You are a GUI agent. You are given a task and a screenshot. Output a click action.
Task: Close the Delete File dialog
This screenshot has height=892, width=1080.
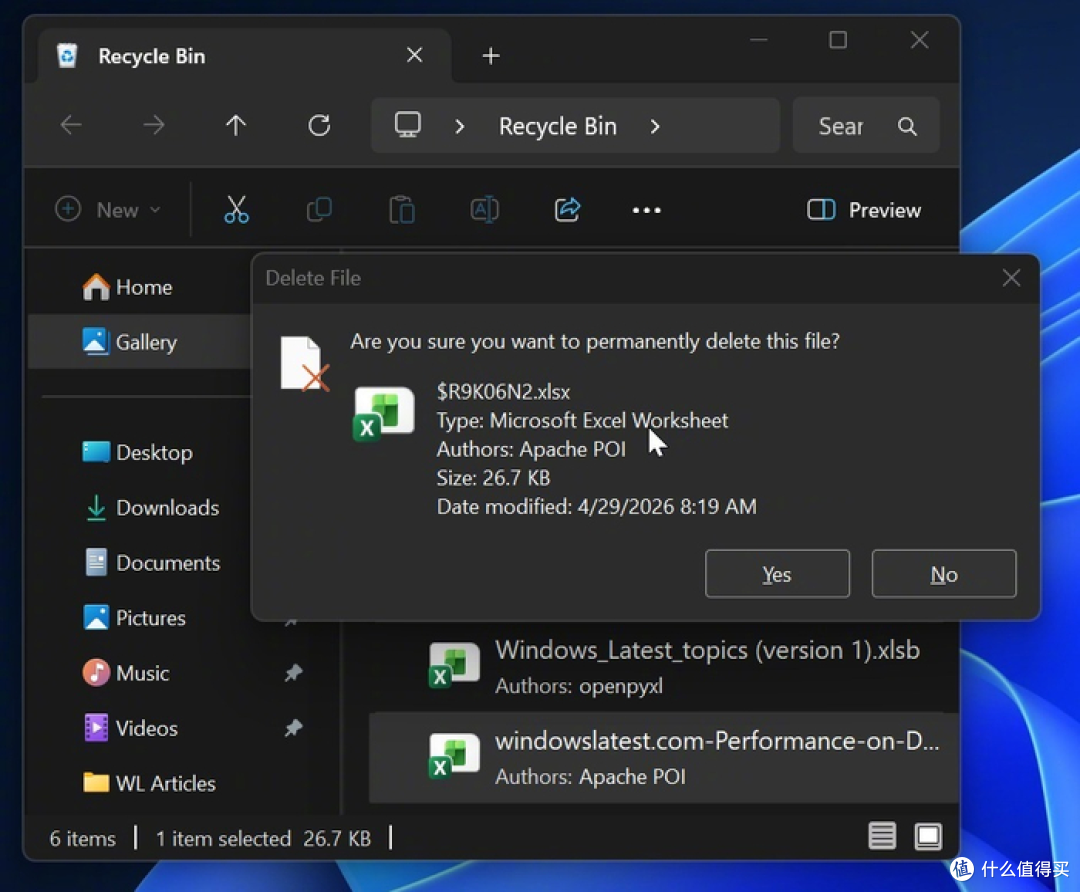pos(1011,278)
